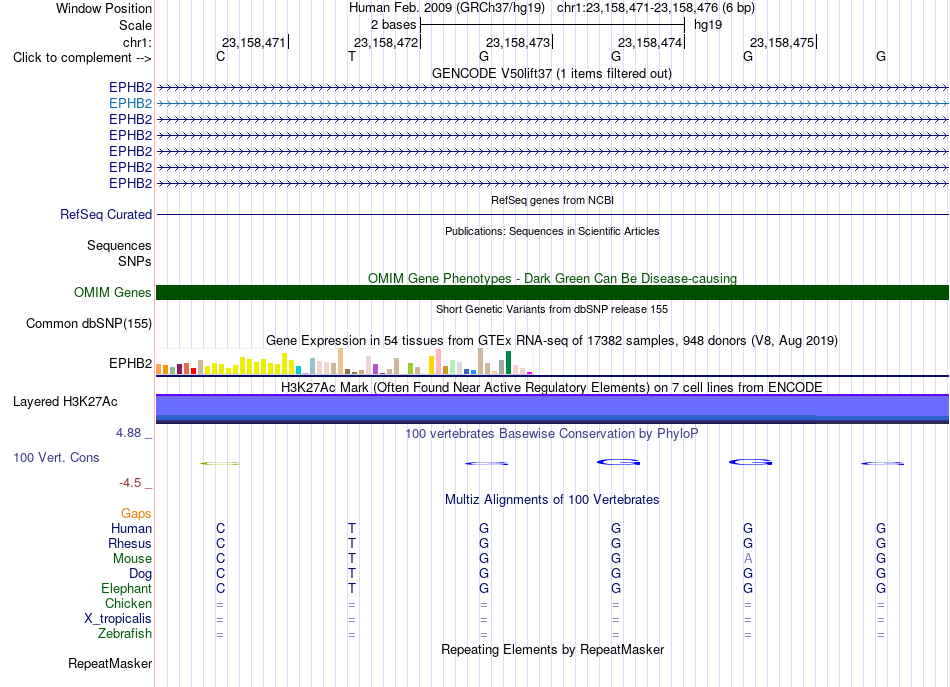The width and height of the screenshot is (950, 687).
Task: Click the 4.88 PhyloP maximum value
Action: [128, 433]
